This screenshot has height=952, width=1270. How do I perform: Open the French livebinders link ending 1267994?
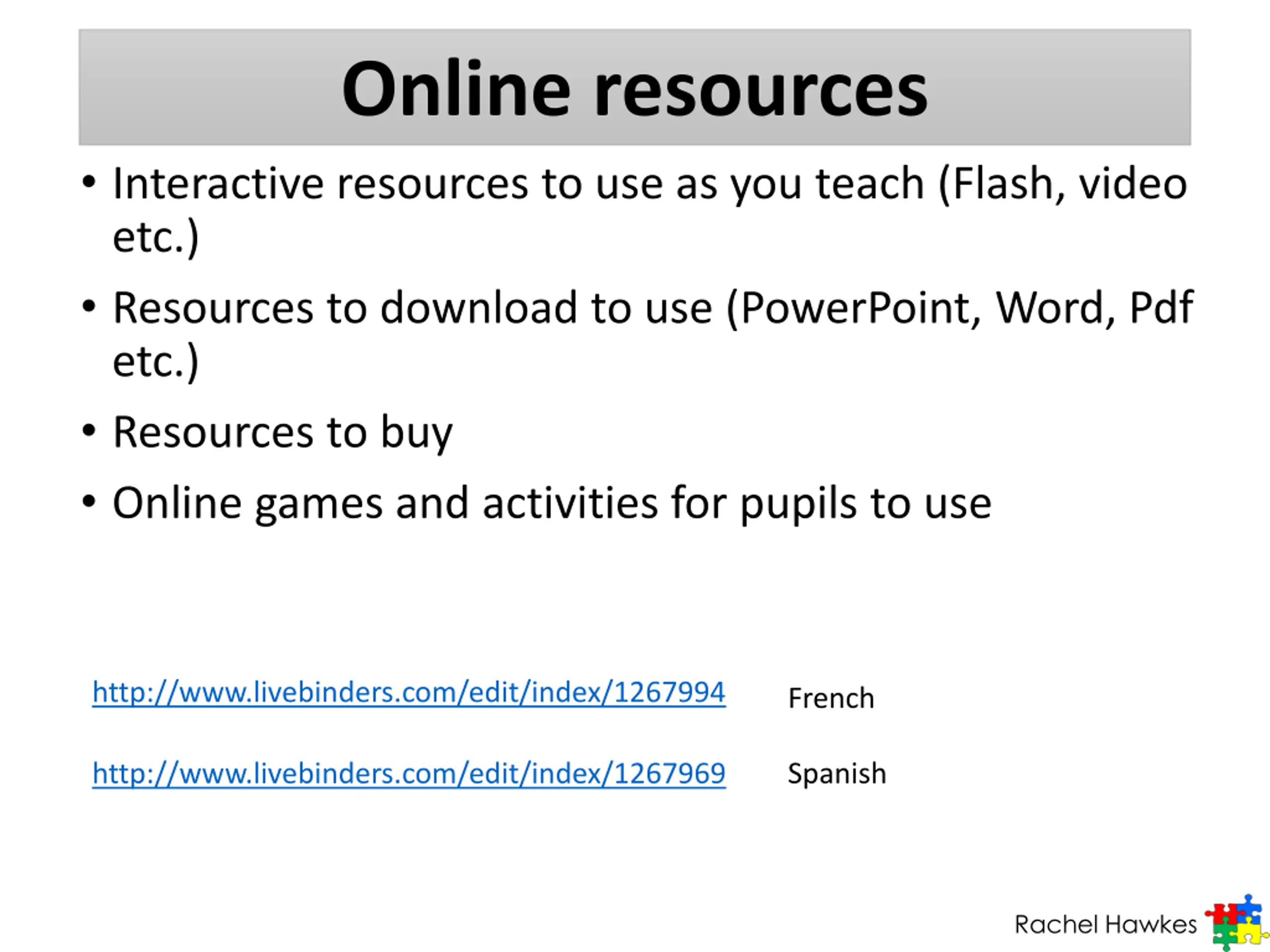[409, 693]
